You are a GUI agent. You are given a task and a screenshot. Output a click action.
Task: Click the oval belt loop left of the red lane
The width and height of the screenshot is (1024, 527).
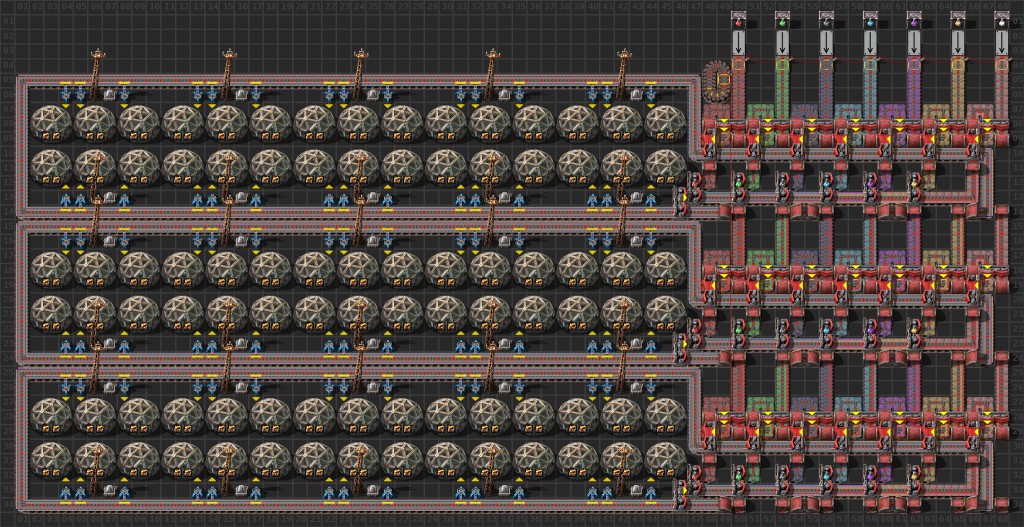716,80
